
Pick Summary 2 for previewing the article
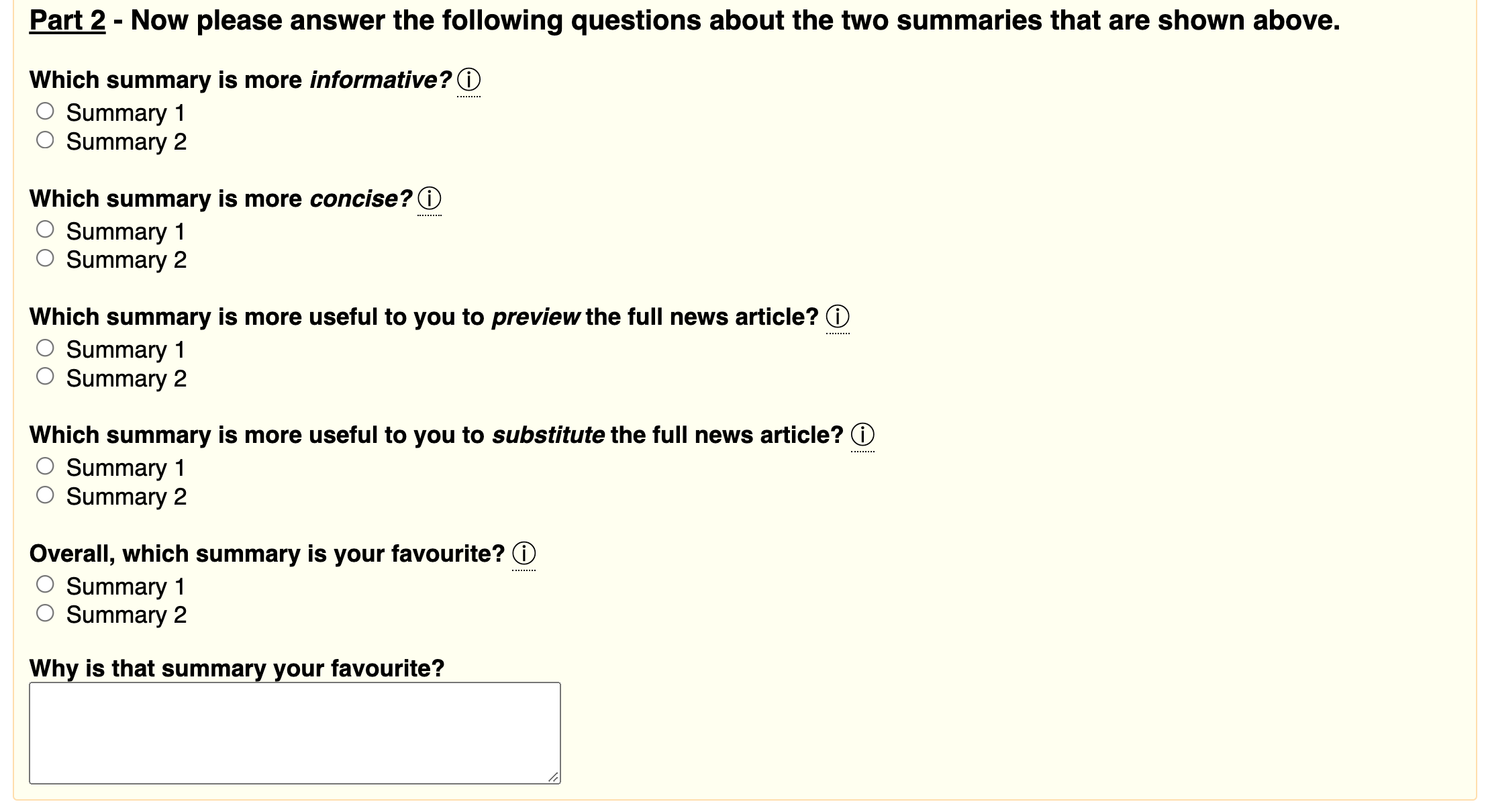pos(45,376)
